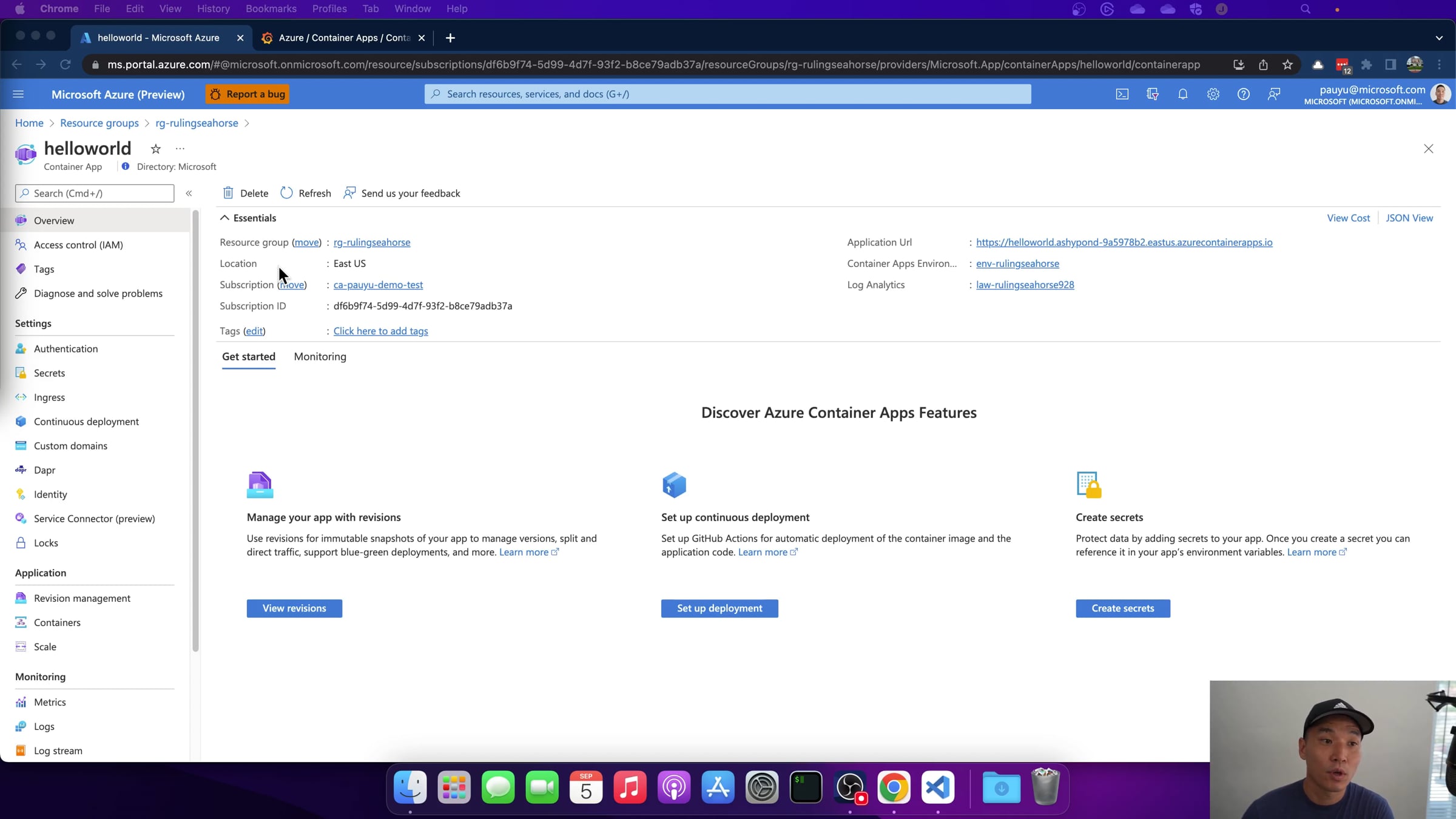Open the Help question mark icon
Image resolution: width=1456 pixels, height=819 pixels.
(x=1244, y=94)
